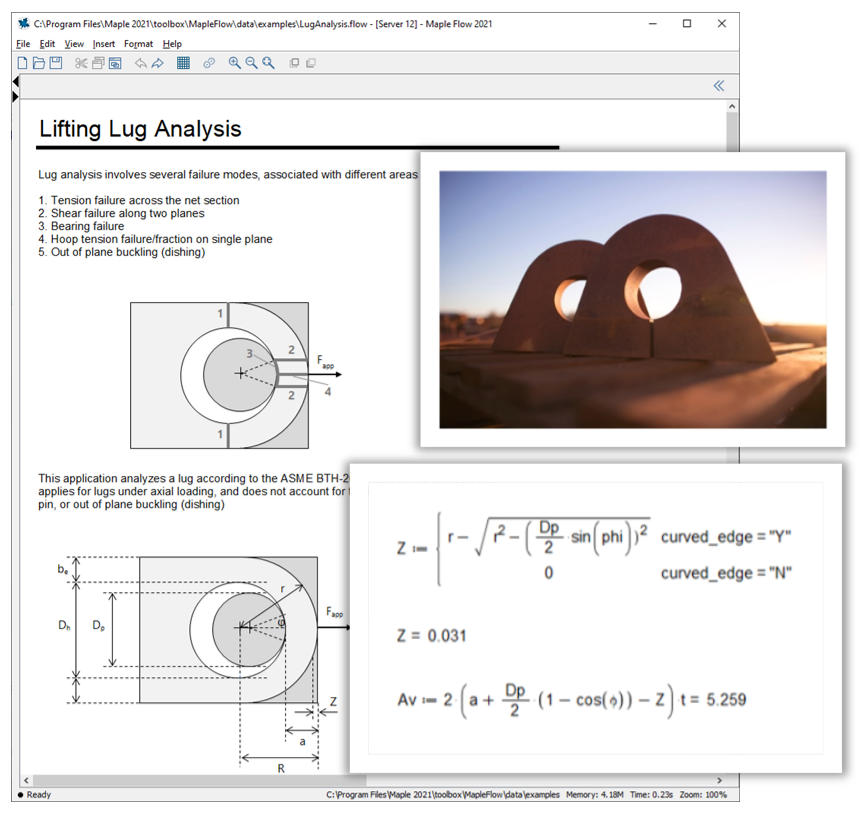Click the Lifting Lug Analysis title
Viewport: 864px width, 813px height.
(x=140, y=129)
